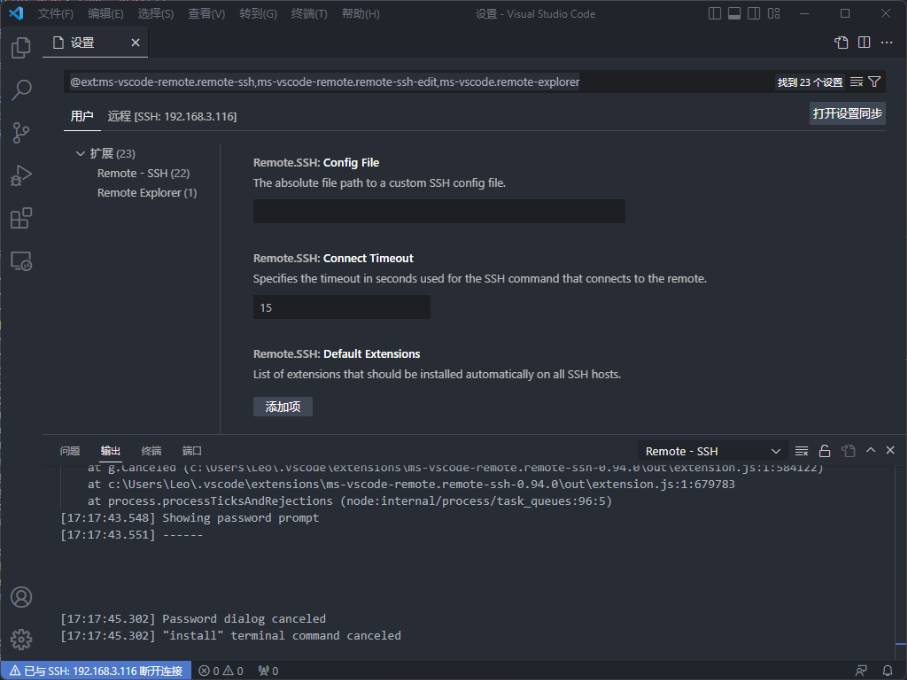The height and width of the screenshot is (680, 907).
Task: Open the Accounts icon in activity bar
Action: pos(21,597)
